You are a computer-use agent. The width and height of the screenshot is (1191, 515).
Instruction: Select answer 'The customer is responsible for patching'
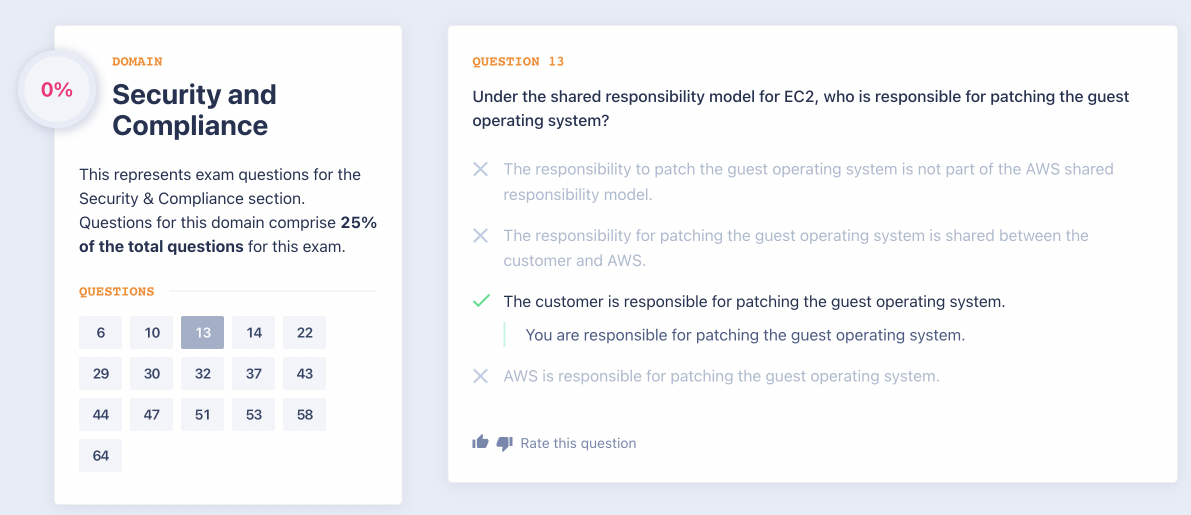tap(754, 301)
